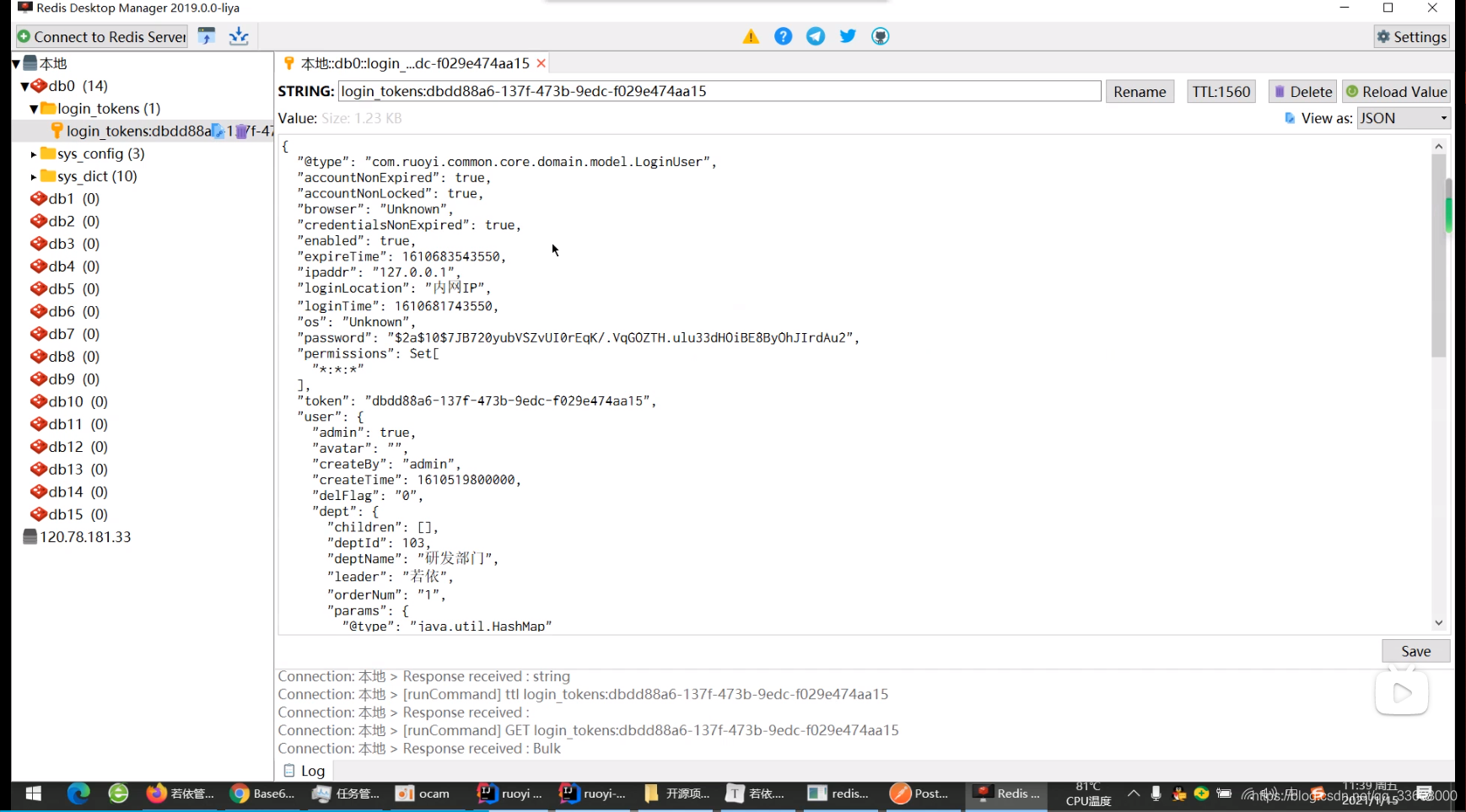Image resolution: width=1466 pixels, height=812 pixels.
Task: Click value editor scroll up arrow
Action: tap(1438, 146)
